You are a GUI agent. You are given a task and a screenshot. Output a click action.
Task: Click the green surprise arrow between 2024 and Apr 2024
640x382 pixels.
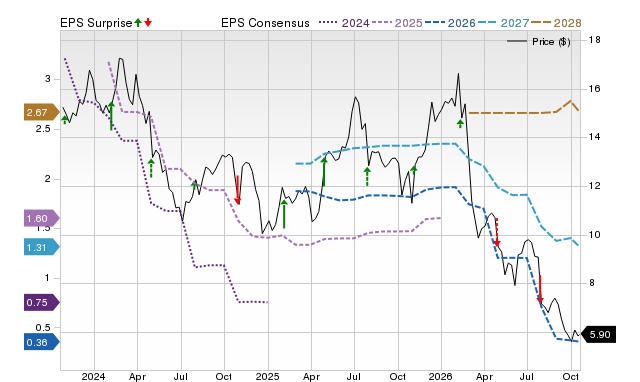pos(111,116)
